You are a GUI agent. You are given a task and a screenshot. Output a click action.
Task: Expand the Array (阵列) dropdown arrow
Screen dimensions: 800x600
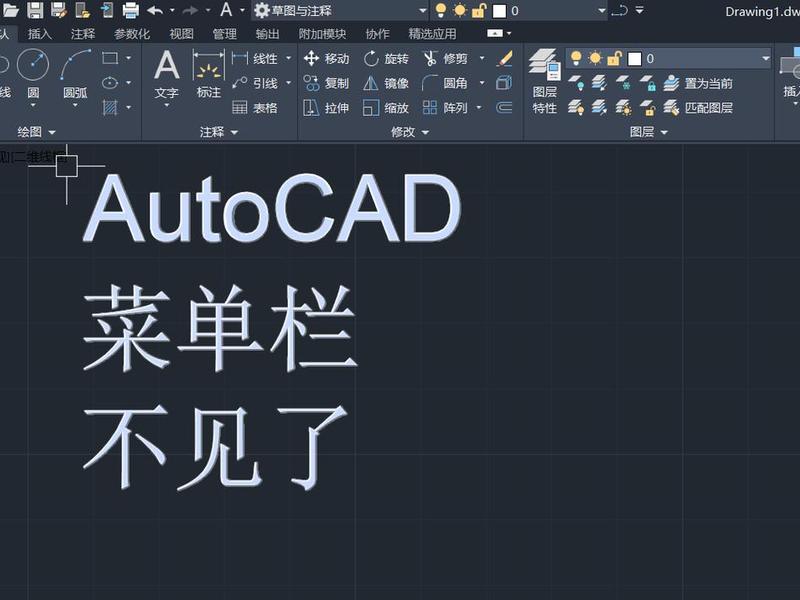[x=479, y=107]
